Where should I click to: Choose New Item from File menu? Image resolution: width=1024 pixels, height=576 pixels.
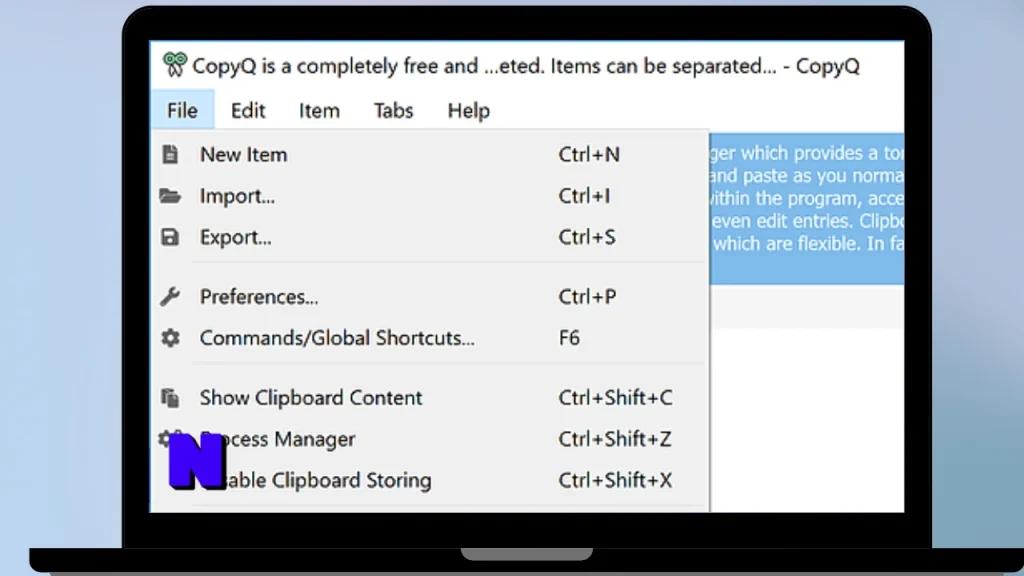pyautogui.click(x=430, y=155)
